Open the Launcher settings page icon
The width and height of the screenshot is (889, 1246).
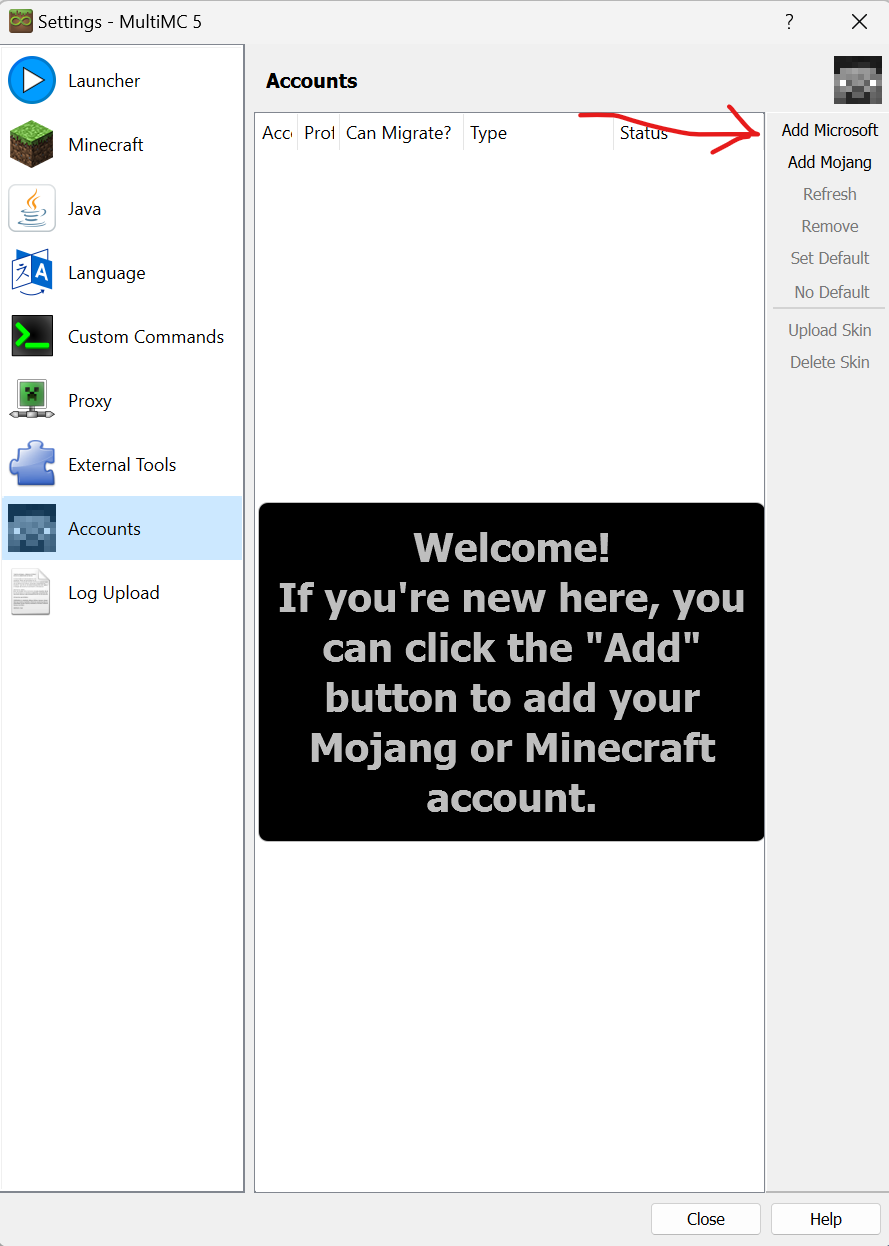coord(32,81)
